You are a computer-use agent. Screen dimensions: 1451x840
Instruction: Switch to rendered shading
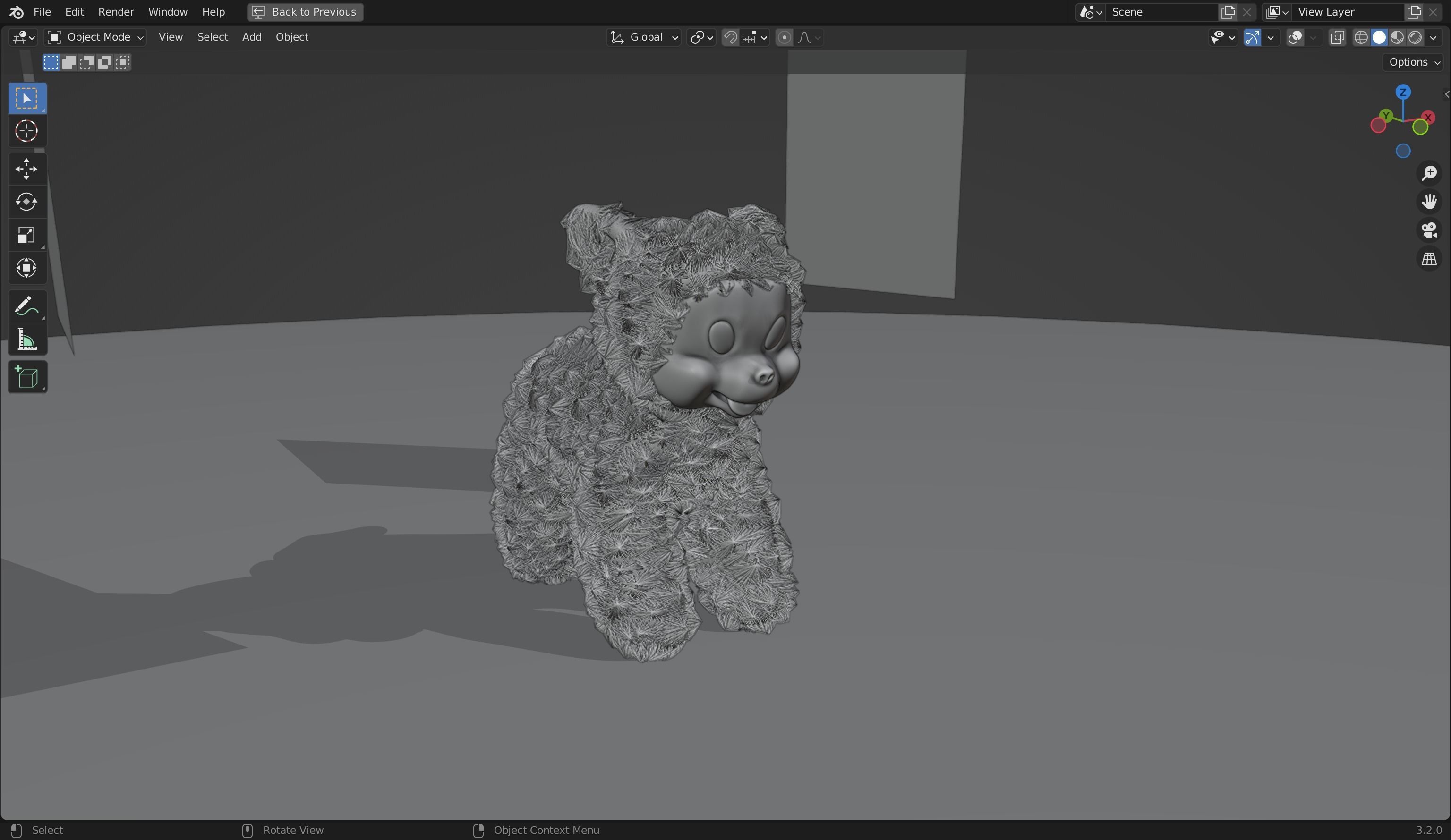click(x=1415, y=37)
